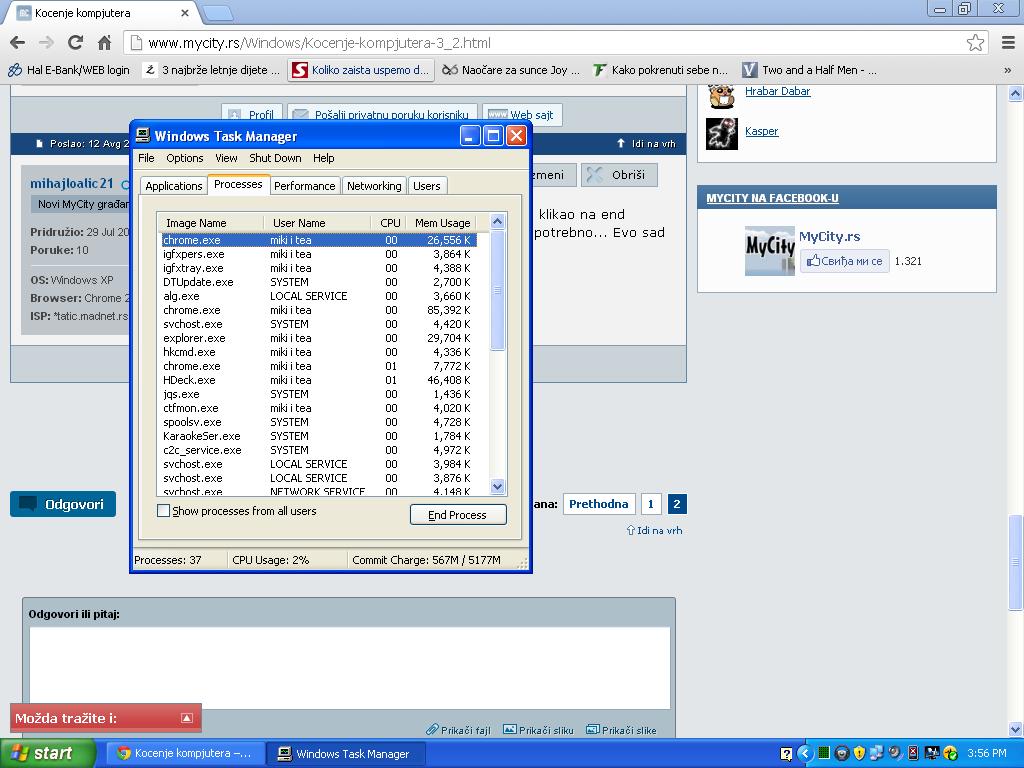Image resolution: width=1024 pixels, height=768 pixels.
Task: Select the hkcmd.exe process row
Action: coord(319,352)
